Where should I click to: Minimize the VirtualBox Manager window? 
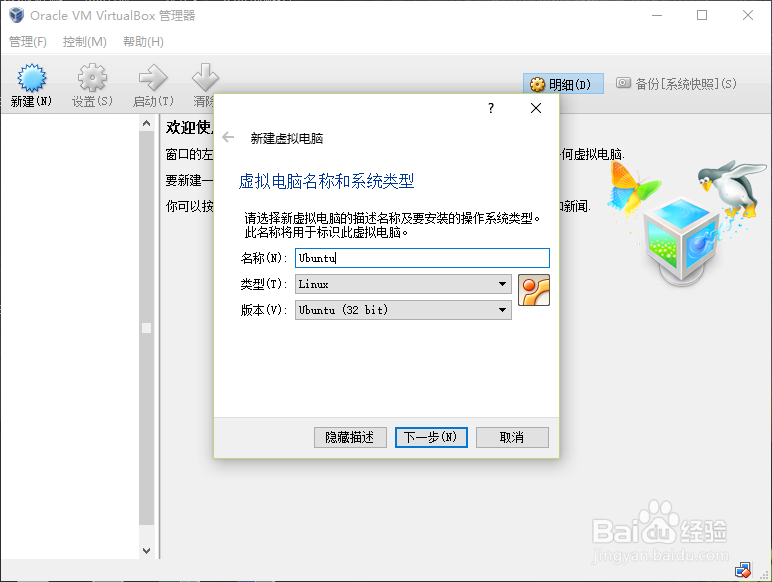[x=657, y=15]
